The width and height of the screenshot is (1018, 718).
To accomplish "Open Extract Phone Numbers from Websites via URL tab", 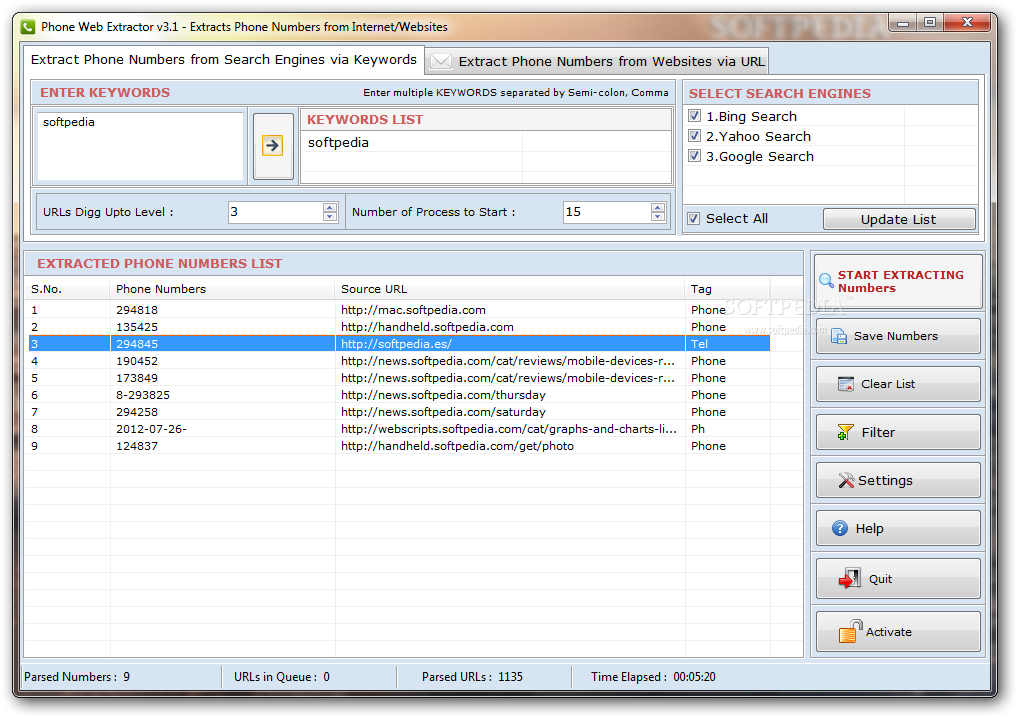I will (597, 61).
